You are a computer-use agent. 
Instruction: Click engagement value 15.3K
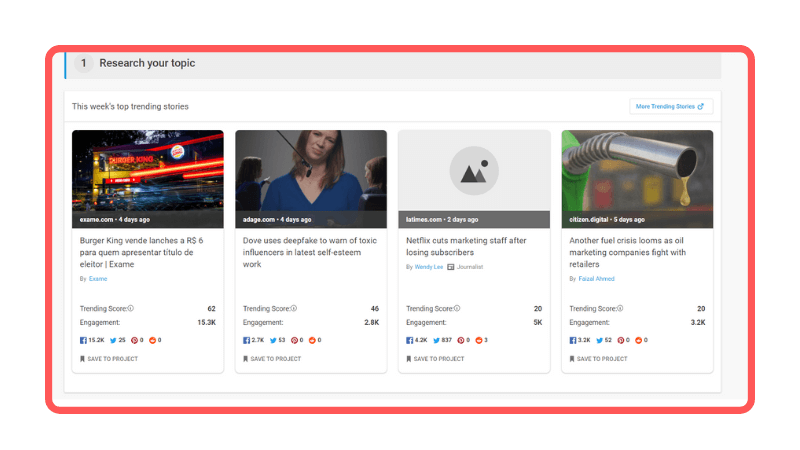pos(207,322)
